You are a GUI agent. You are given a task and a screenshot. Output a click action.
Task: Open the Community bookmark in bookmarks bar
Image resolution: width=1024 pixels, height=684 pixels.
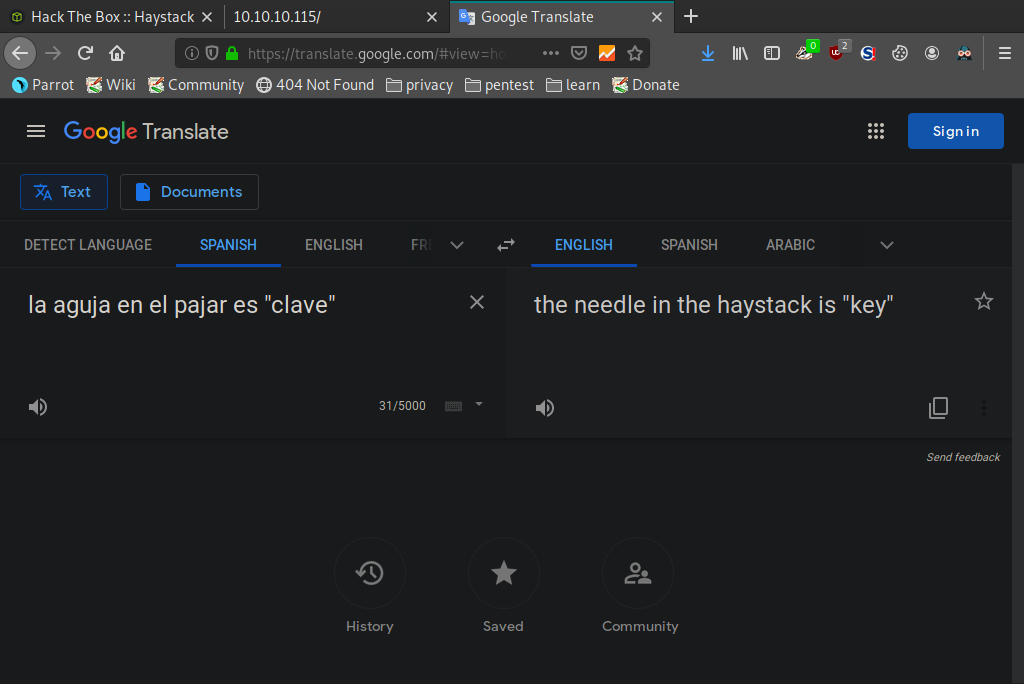pyautogui.click(x=196, y=85)
